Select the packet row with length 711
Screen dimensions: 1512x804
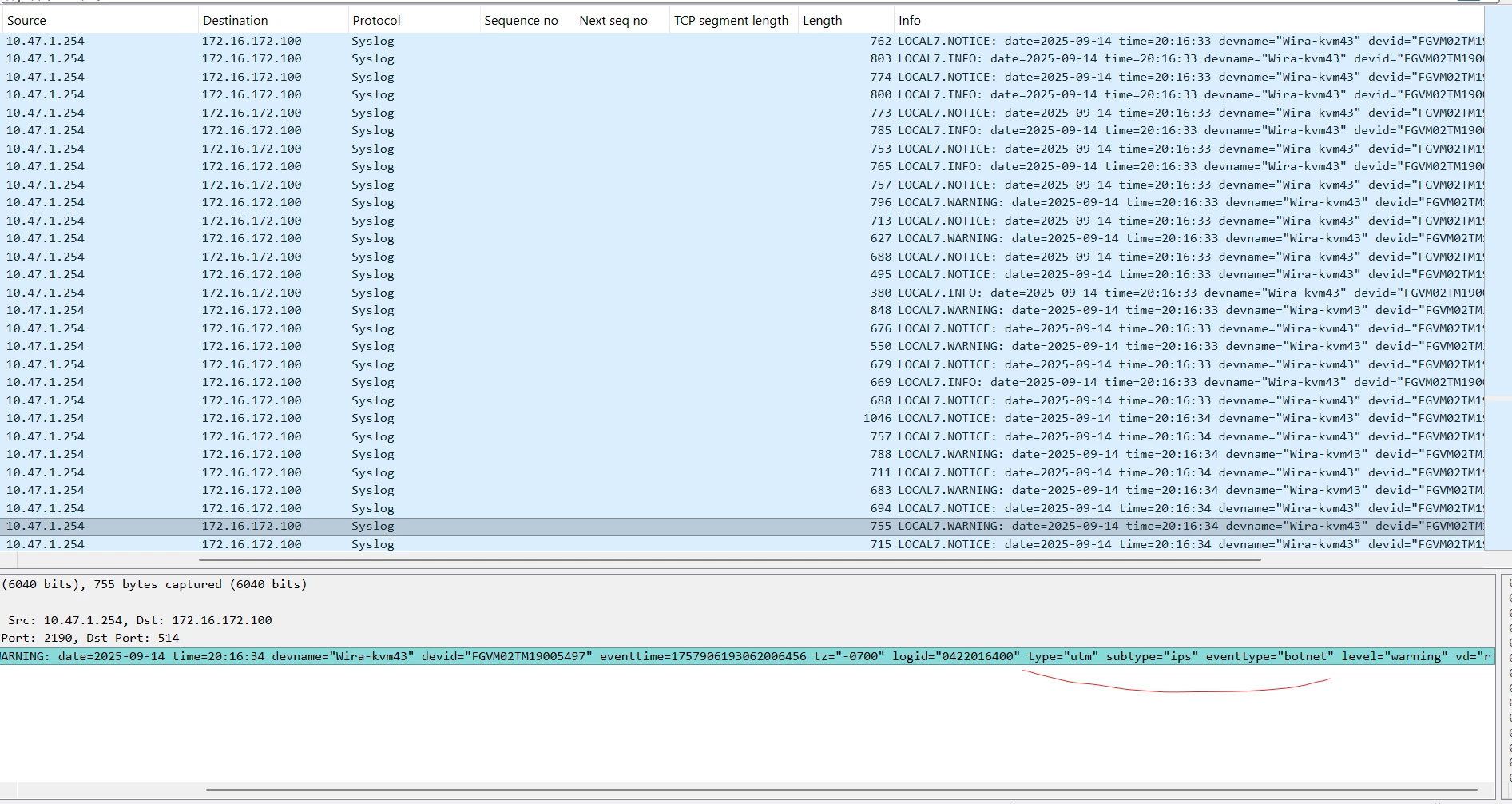click(742, 472)
